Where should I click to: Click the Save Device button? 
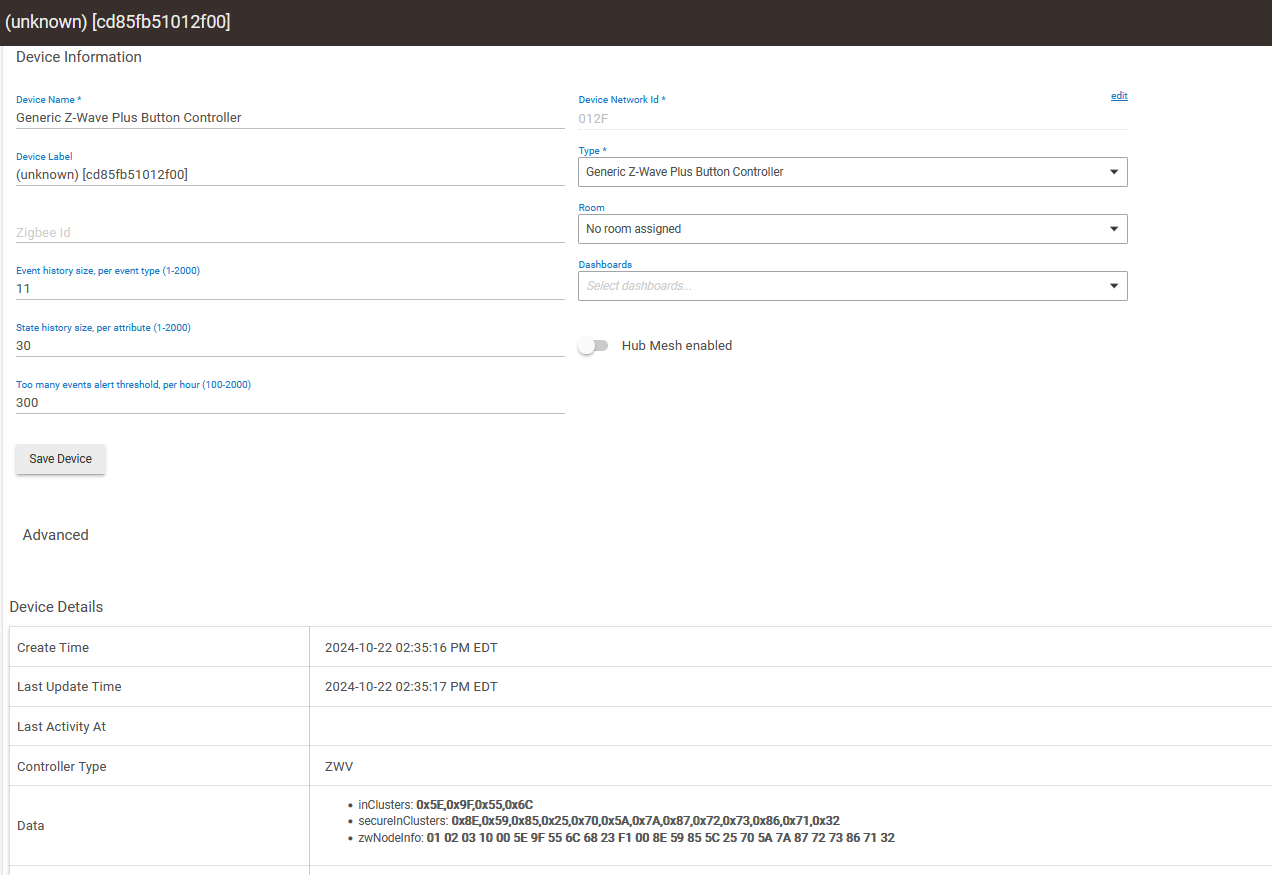point(60,459)
